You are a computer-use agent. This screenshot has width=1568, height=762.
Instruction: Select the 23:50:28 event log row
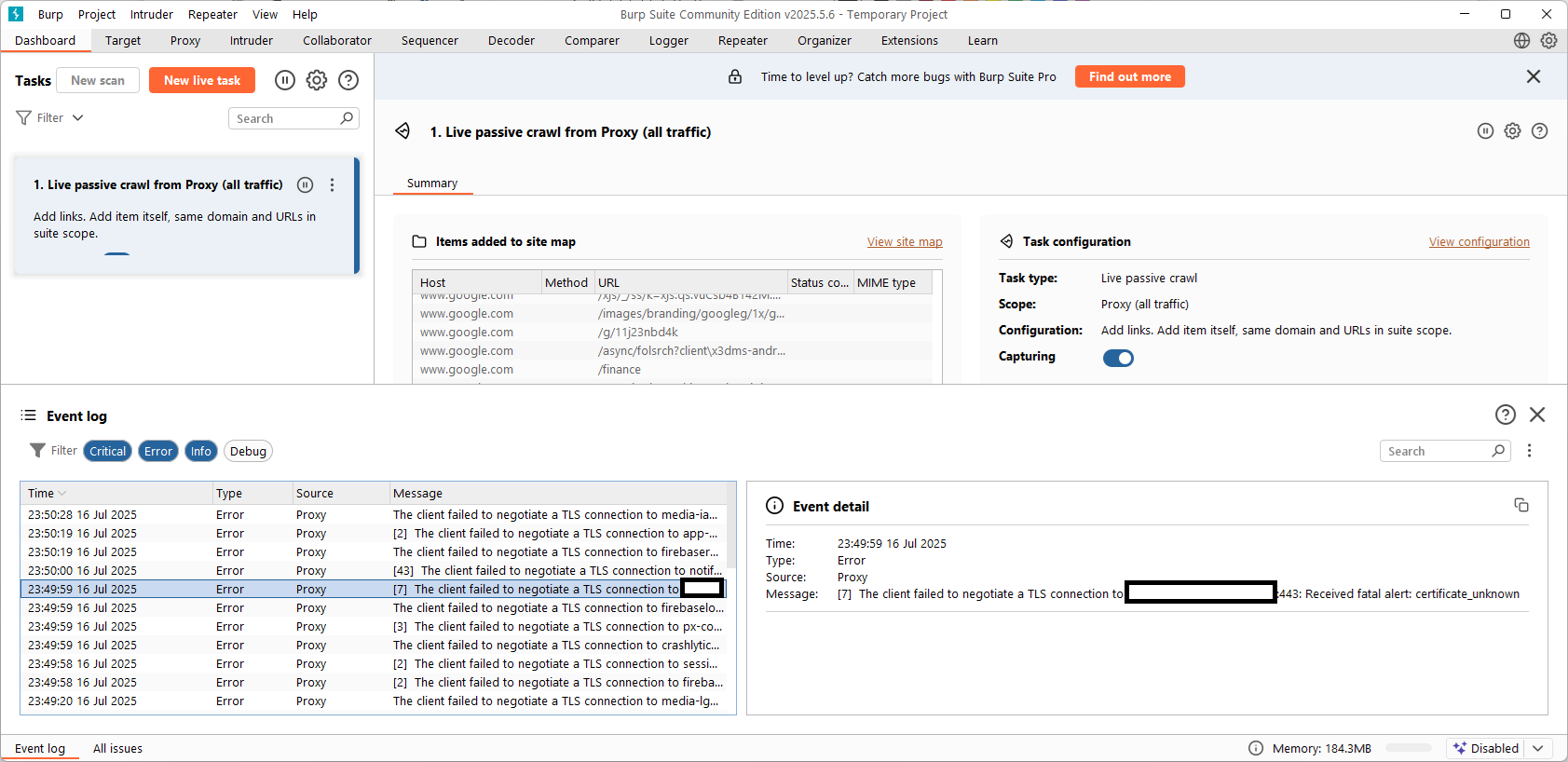pos(374,514)
